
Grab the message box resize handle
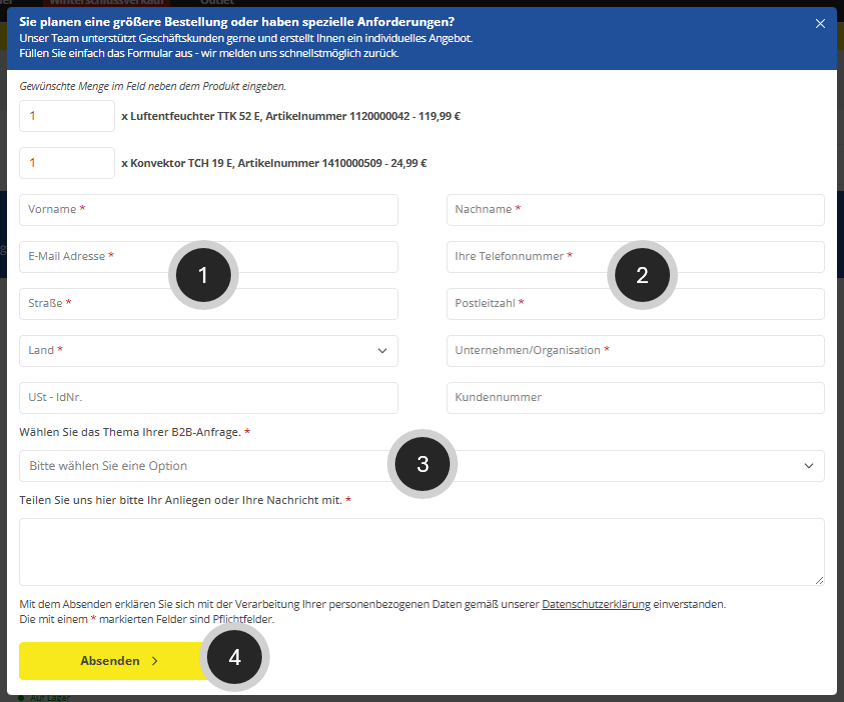click(x=819, y=580)
